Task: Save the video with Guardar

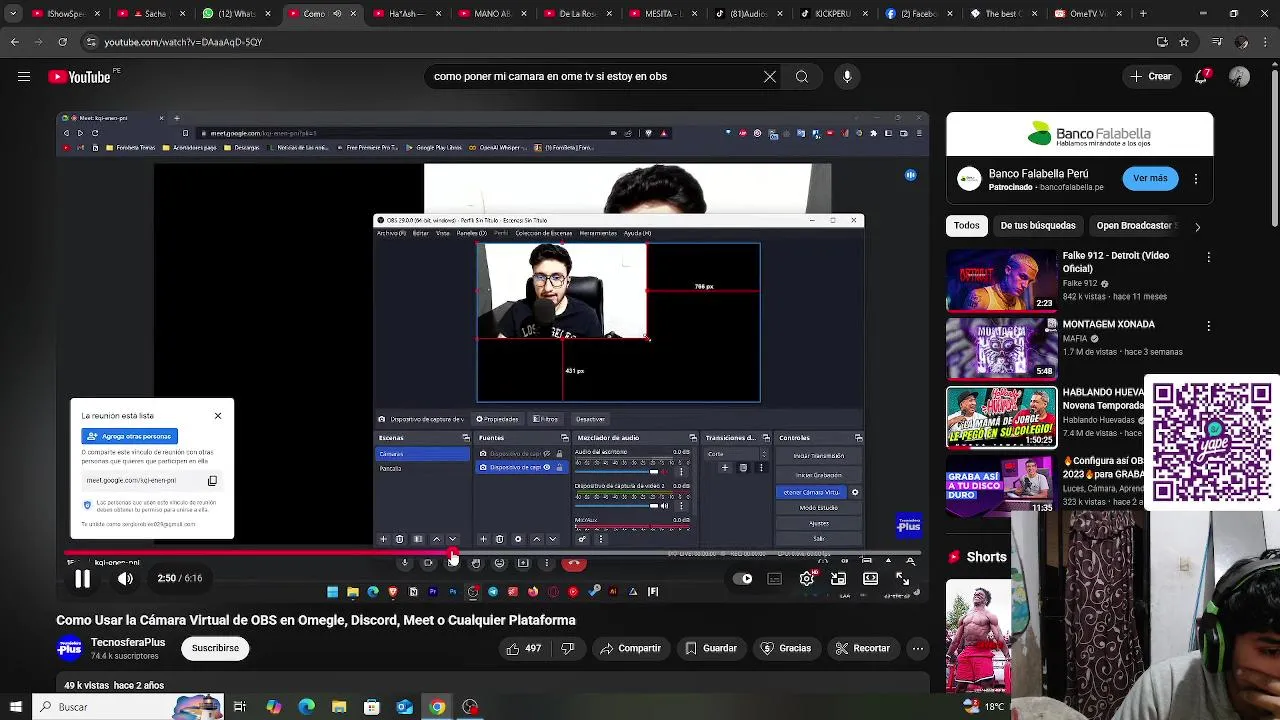Action: tap(711, 648)
